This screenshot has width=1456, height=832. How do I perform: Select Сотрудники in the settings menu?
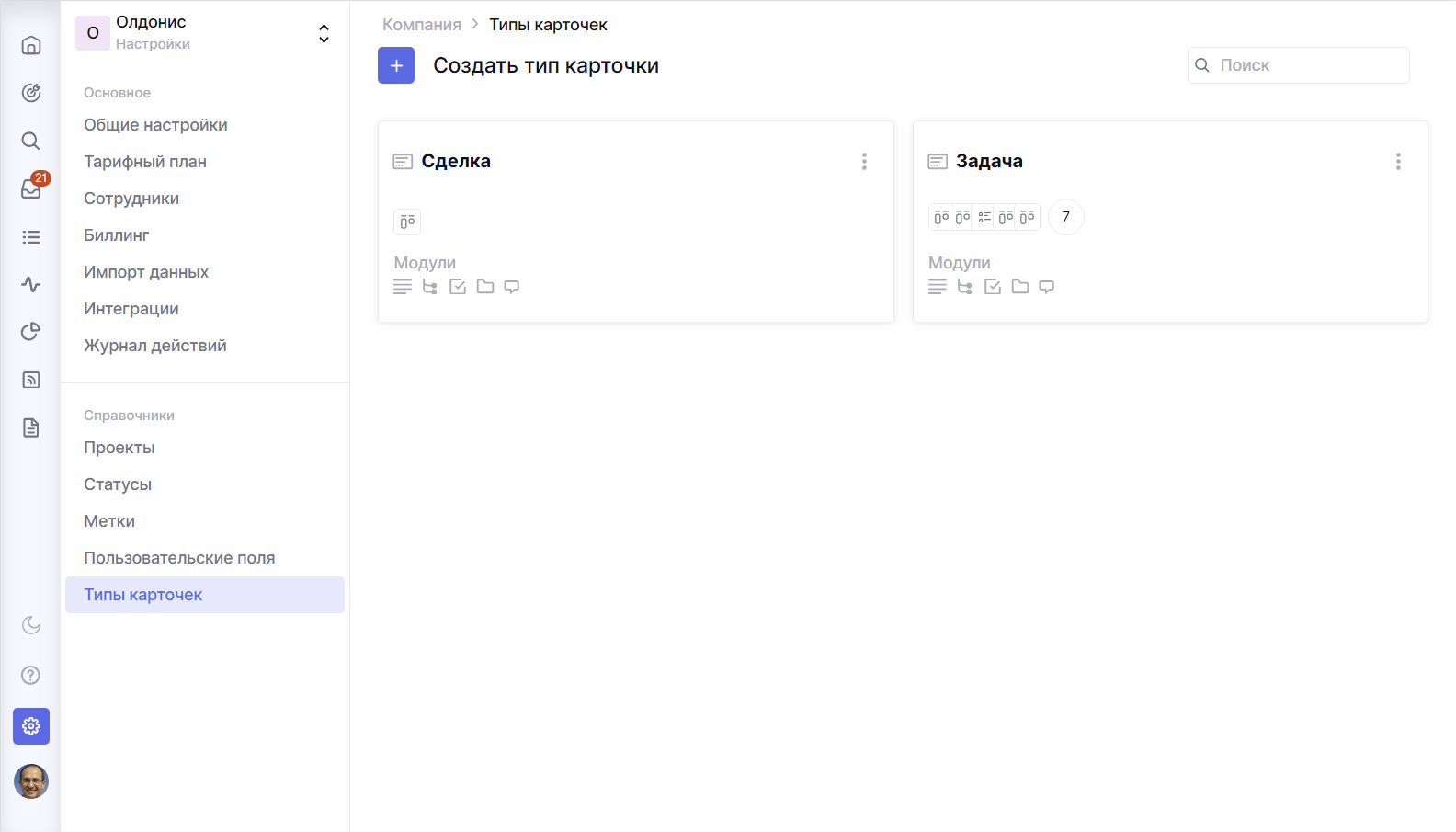[x=131, y=199]
